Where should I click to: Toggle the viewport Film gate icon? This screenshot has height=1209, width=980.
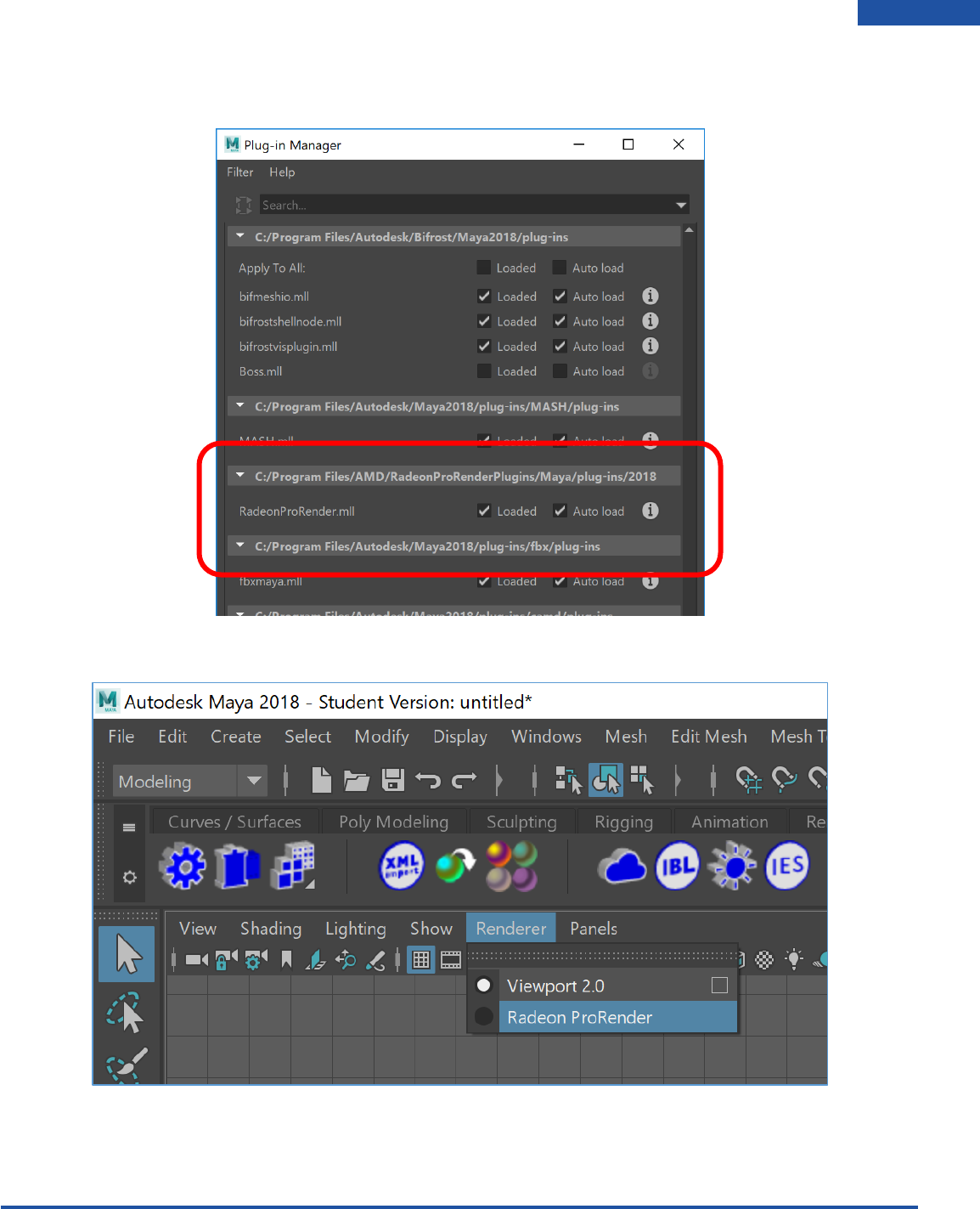click(x=451, y=960)
